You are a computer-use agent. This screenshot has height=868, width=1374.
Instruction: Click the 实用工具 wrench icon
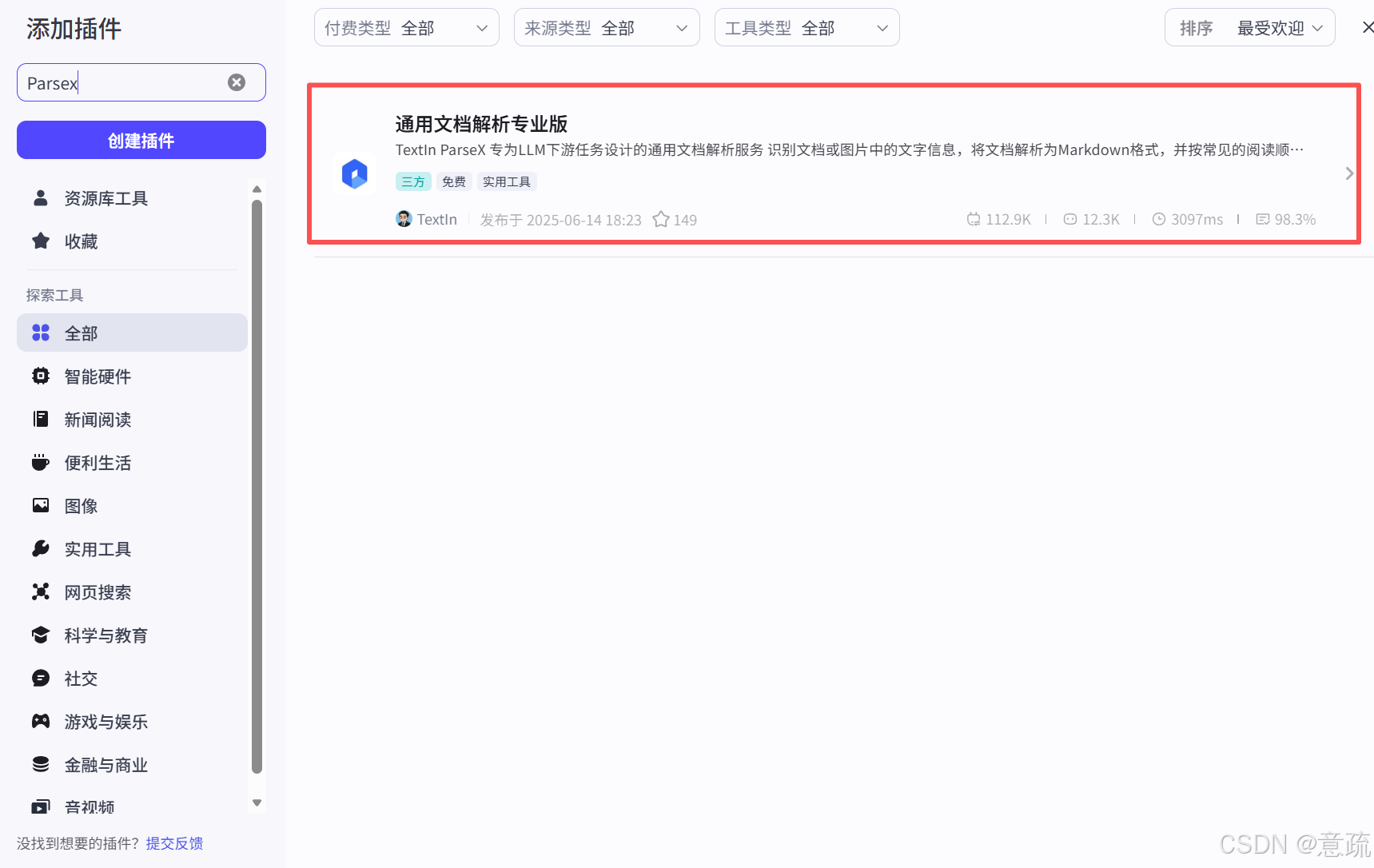[41, 548]
